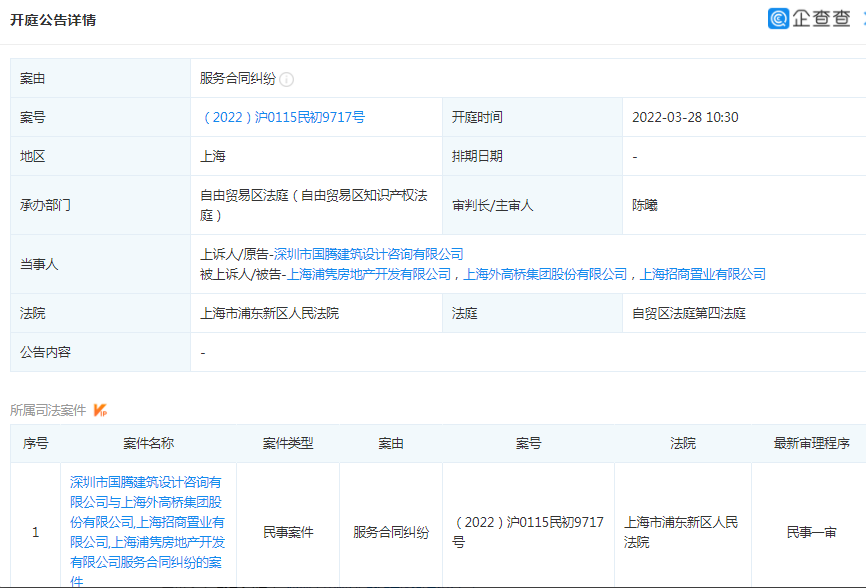This screenshot has width=866, height=588.
Task: Click the 案件类型 column header
Action: 288,443
